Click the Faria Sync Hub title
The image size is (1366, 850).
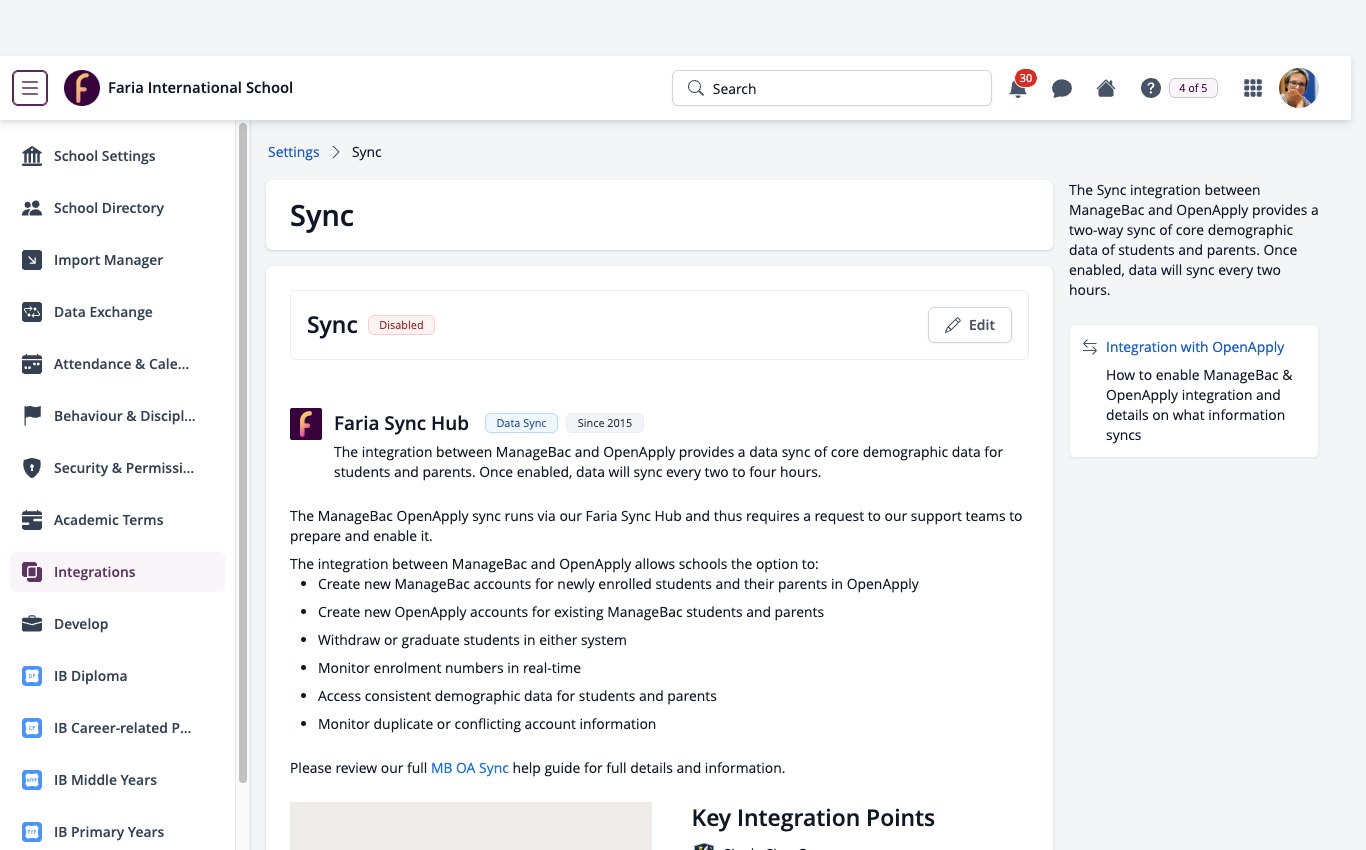click(x=401, y=423)
